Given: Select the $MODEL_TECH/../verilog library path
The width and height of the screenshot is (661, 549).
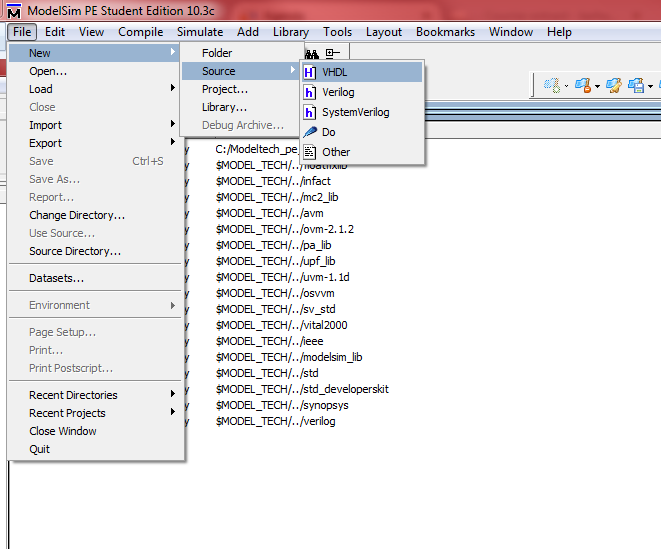Looking at the screenshot, I should pyautogui.click(x=276, y=422).
